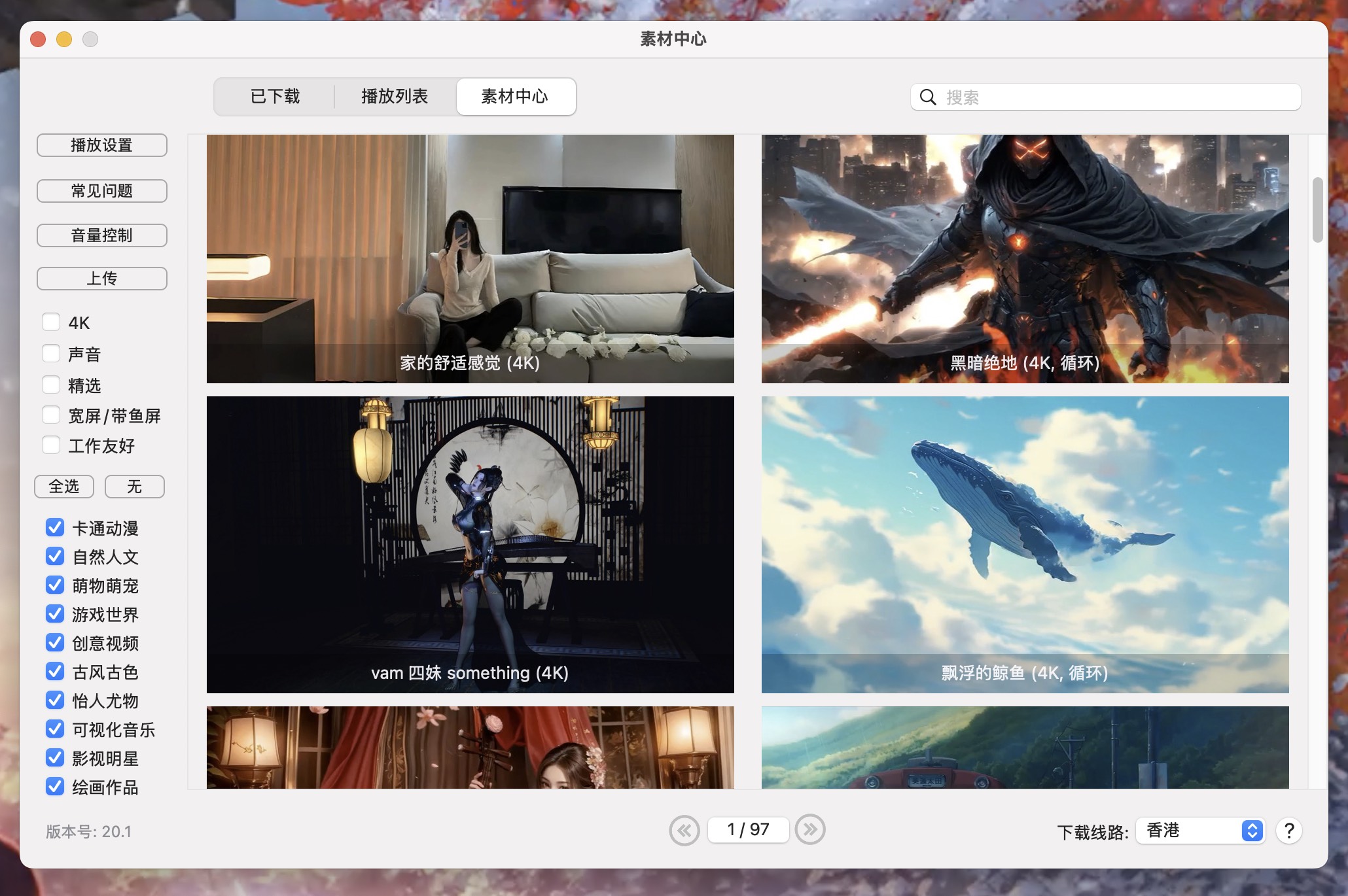
Task: Select the 素材中心 tab
Action: click(516, 97)
